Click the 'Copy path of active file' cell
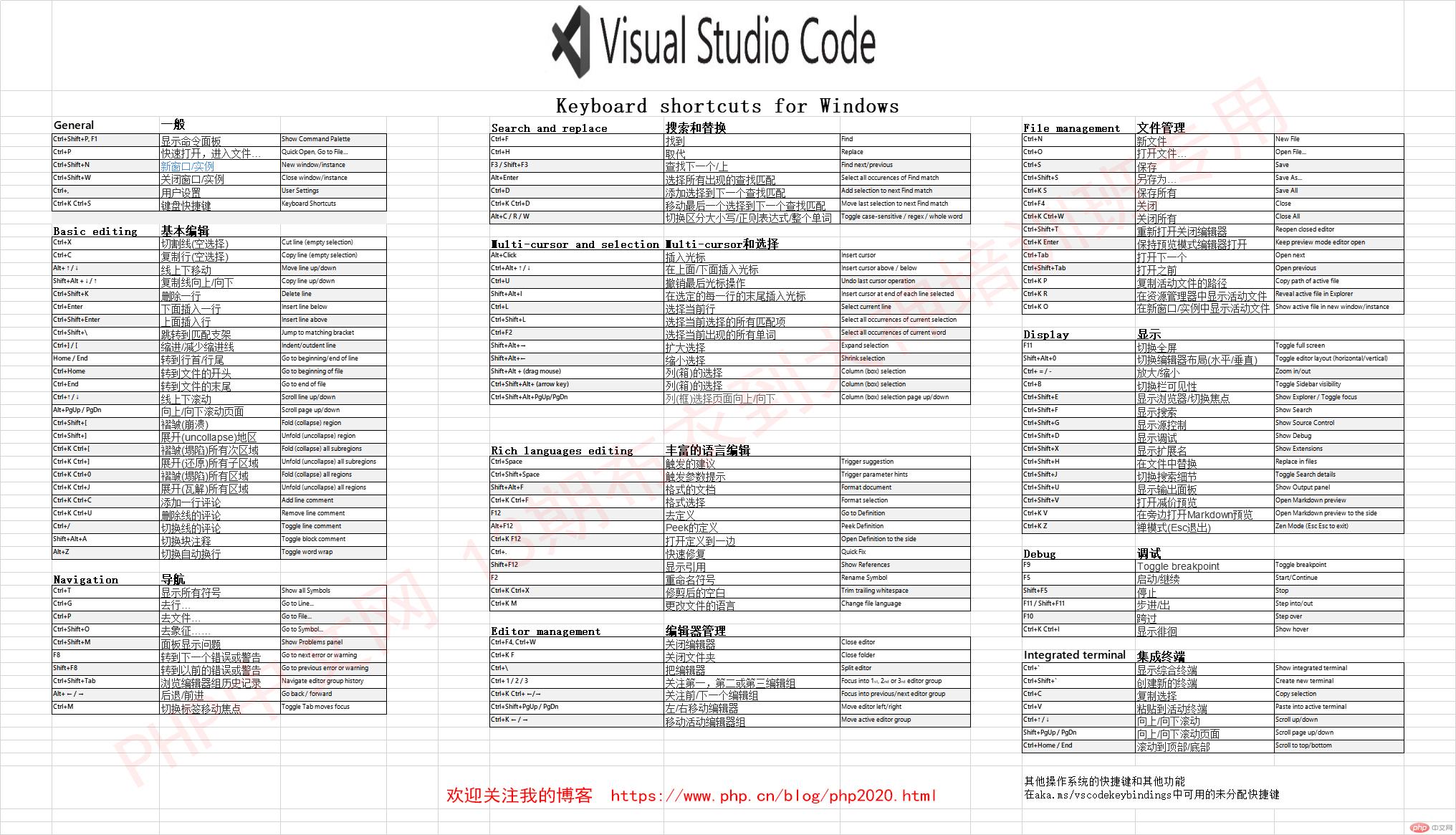The width and height of the screenshot is (1456, 835). [x=1338, y=282]
